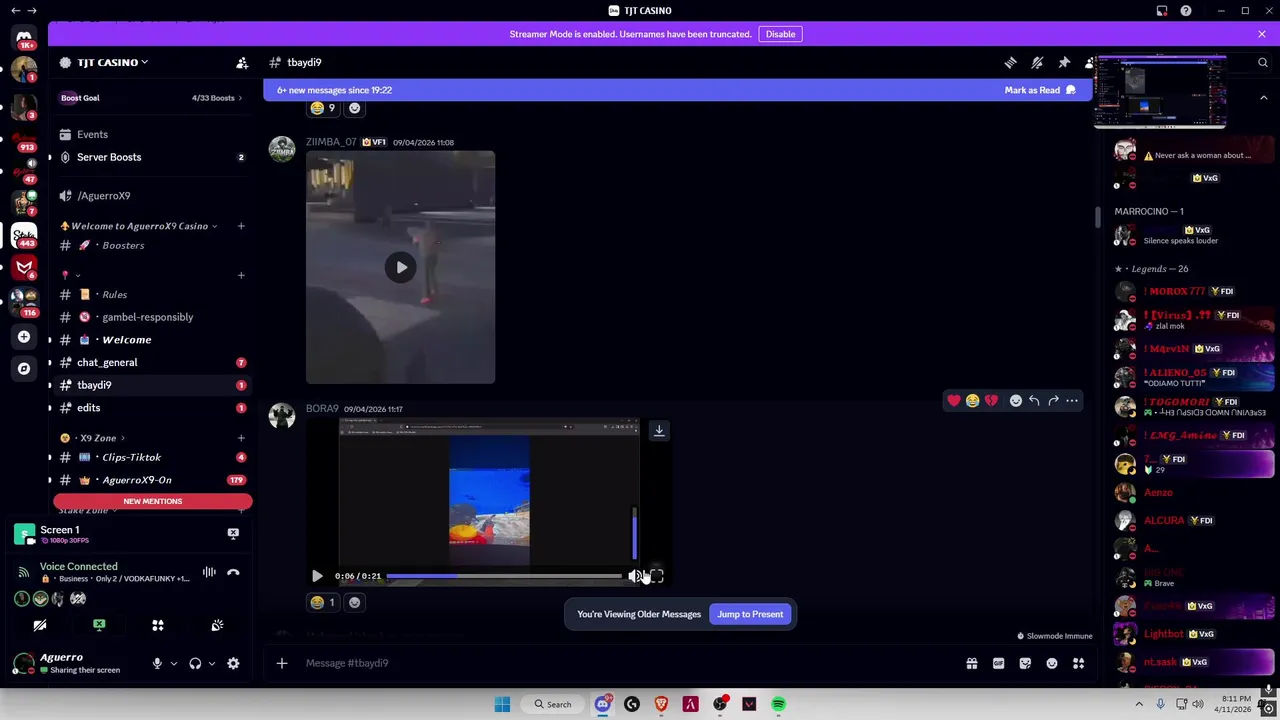The height and width of the screenshot is (720, 1280).
Task: Open the GIF picker
Action: pos(998,663)
